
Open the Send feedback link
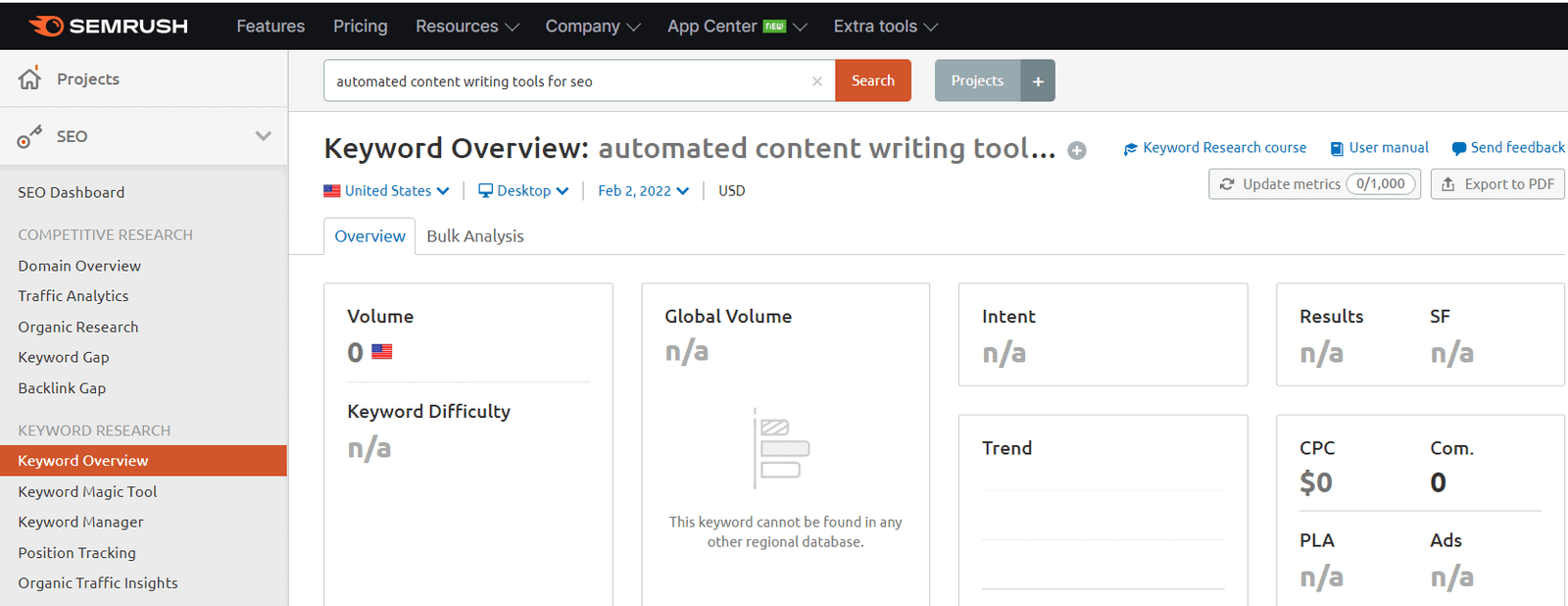point(1508,148)
